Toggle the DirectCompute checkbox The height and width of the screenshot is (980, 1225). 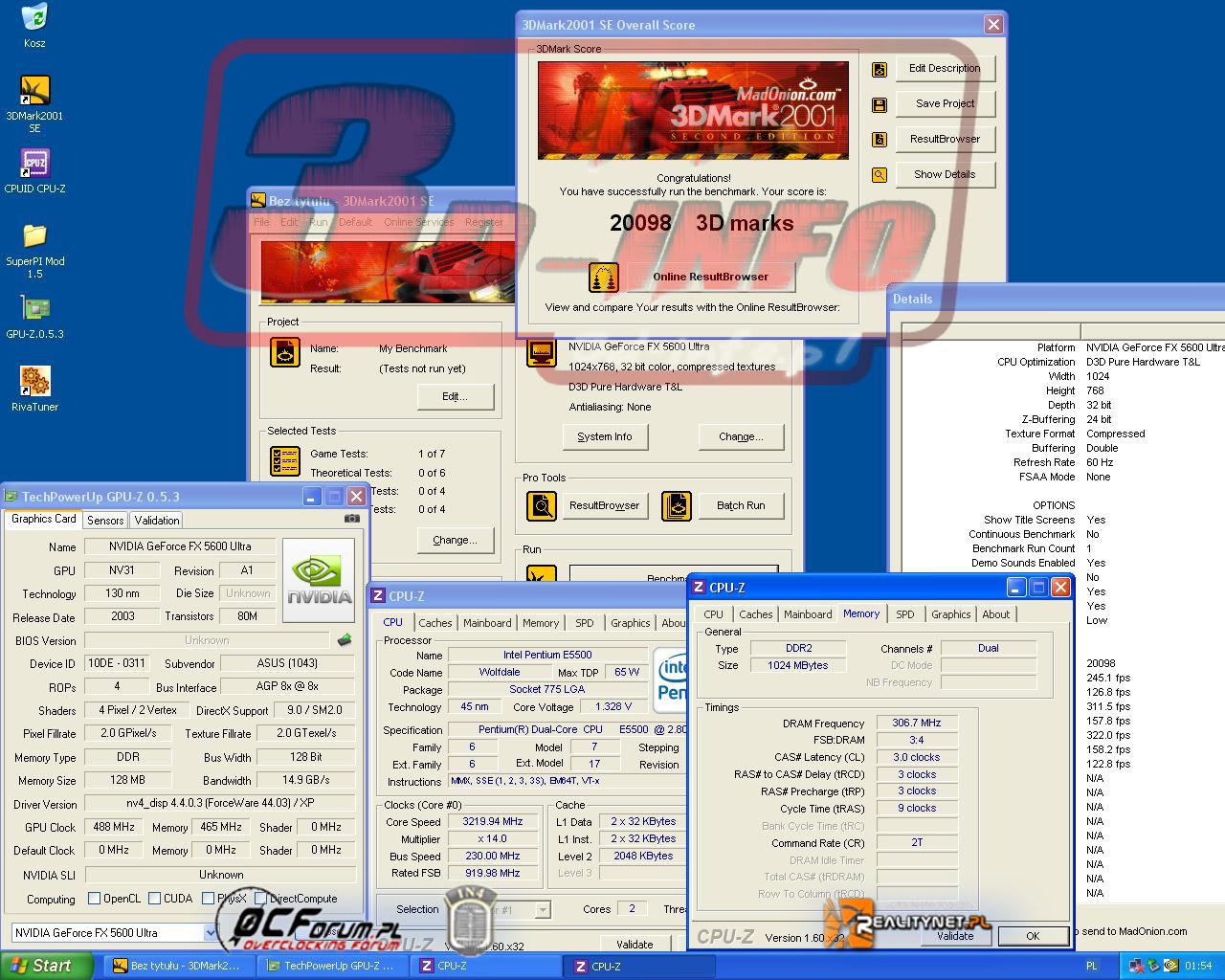[x=260, y=899]
